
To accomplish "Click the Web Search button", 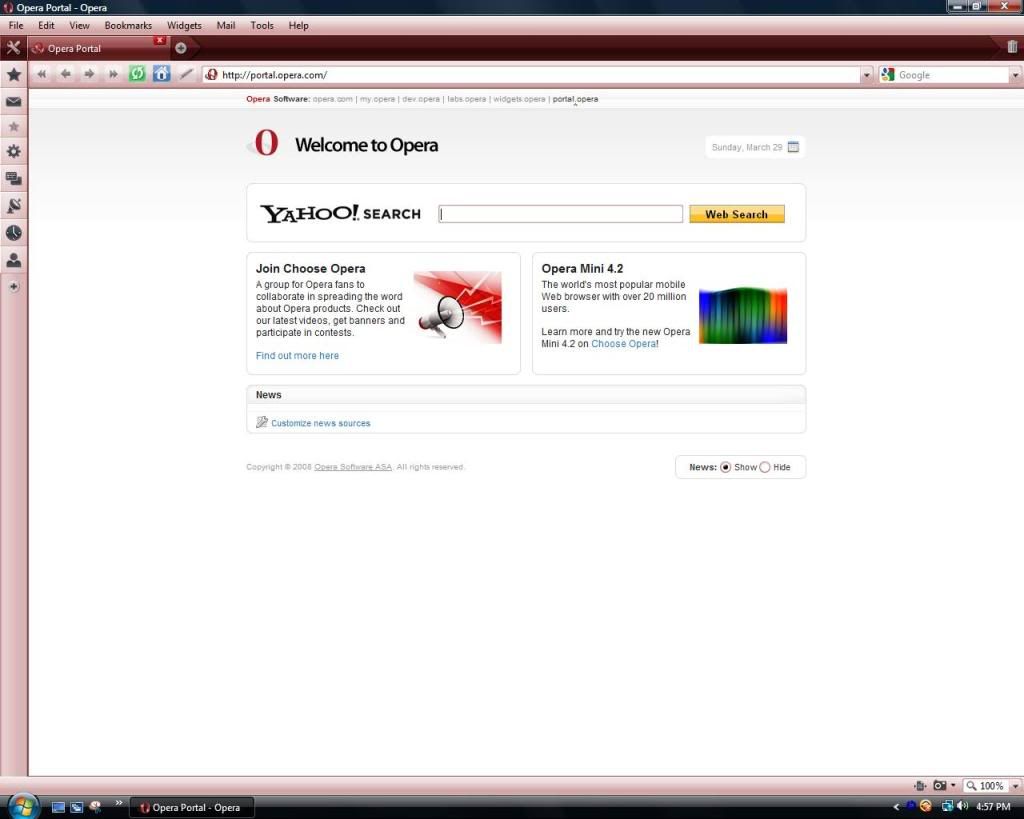I will 737,214.
